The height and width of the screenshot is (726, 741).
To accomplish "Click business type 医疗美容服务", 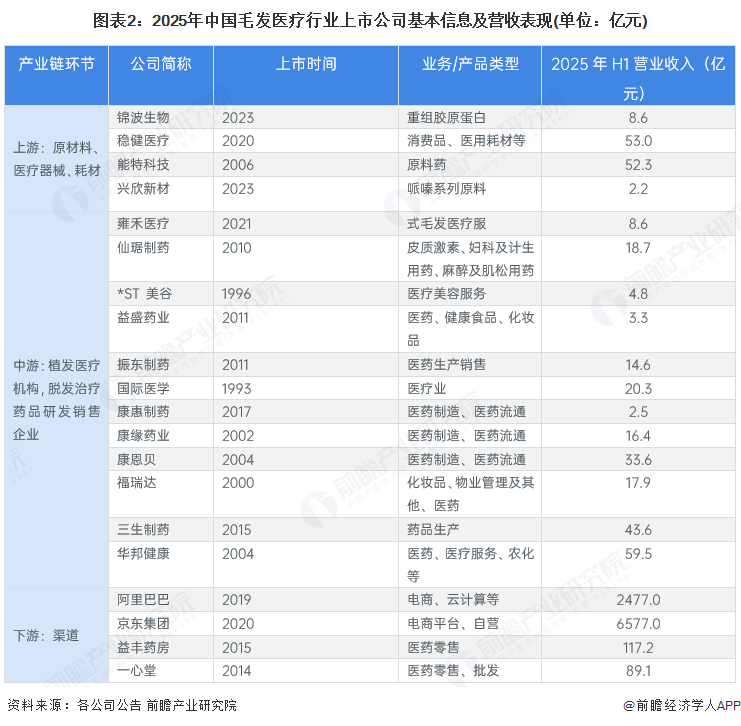I will click(447, 294).
